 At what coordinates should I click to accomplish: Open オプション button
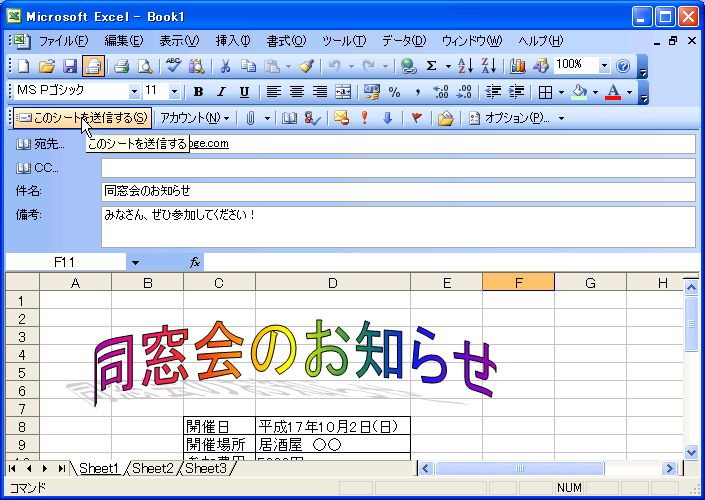(516, 118)
